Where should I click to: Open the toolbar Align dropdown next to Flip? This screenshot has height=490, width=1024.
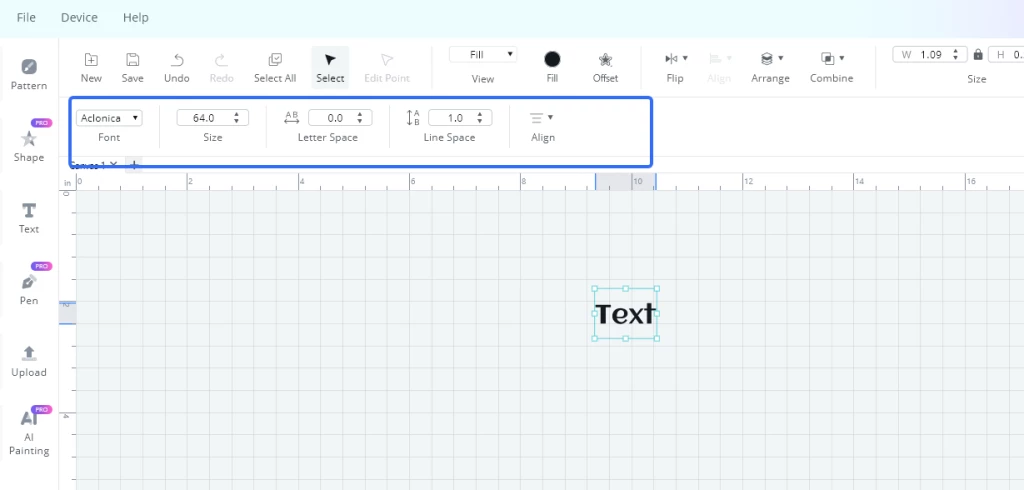click(719, 68)
